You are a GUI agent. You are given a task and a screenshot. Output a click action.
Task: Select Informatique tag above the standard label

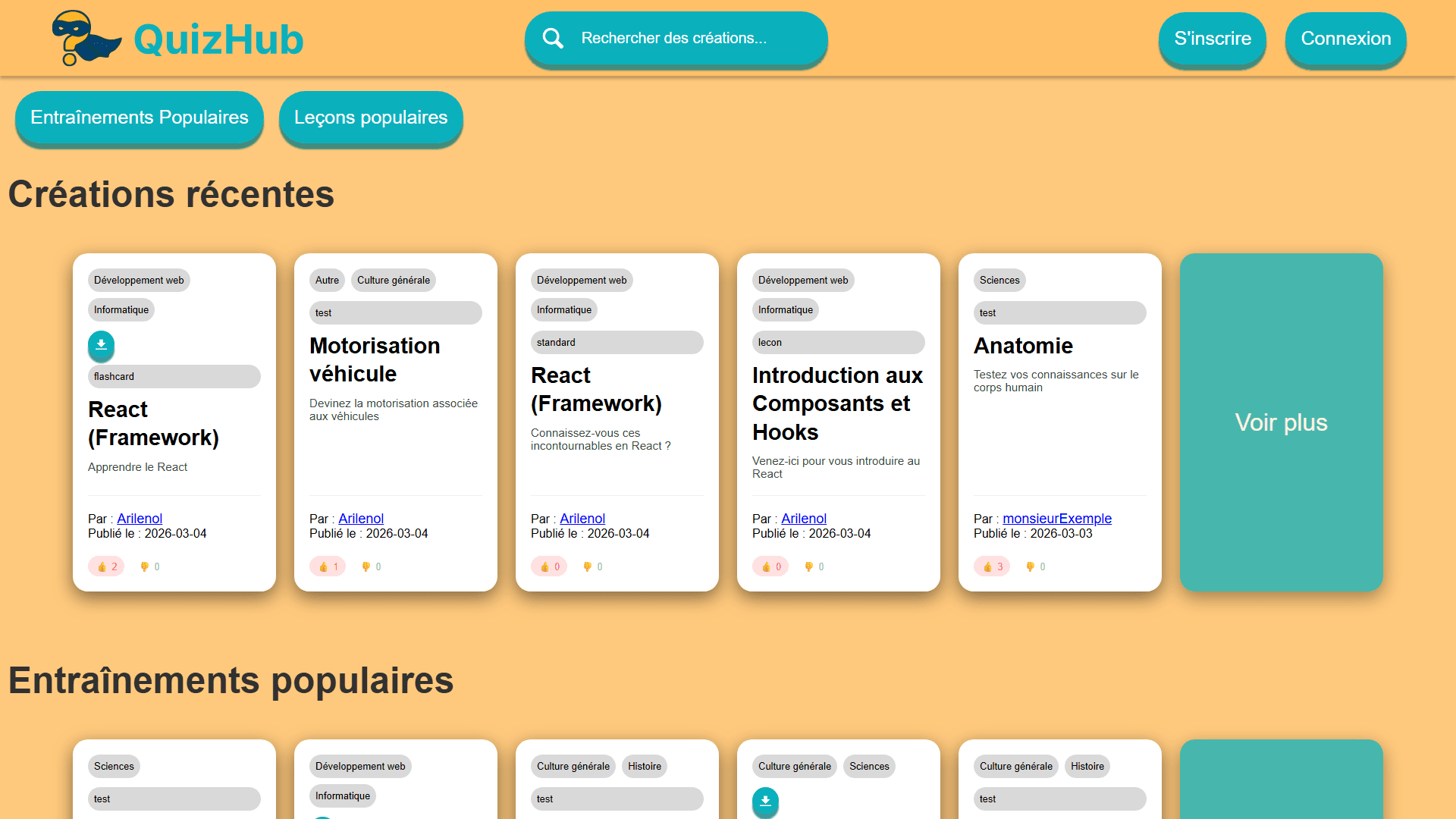[x=564, y=309]
